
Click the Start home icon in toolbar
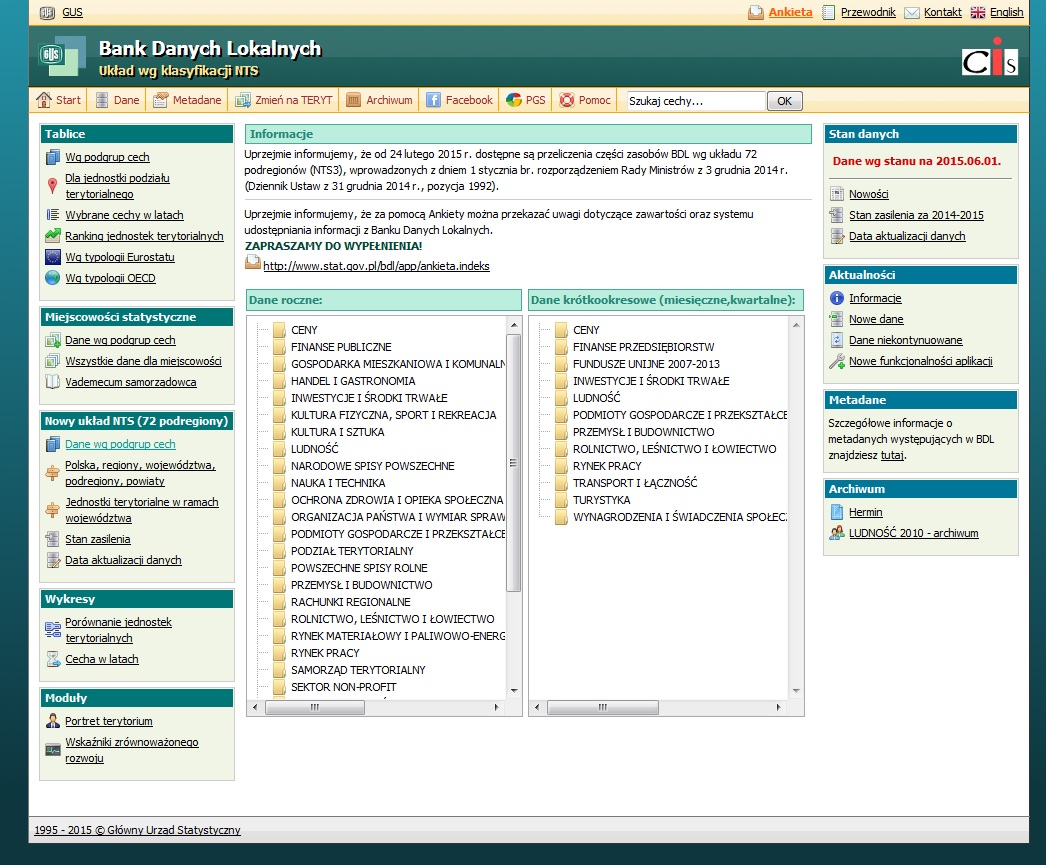pos(44,100)
